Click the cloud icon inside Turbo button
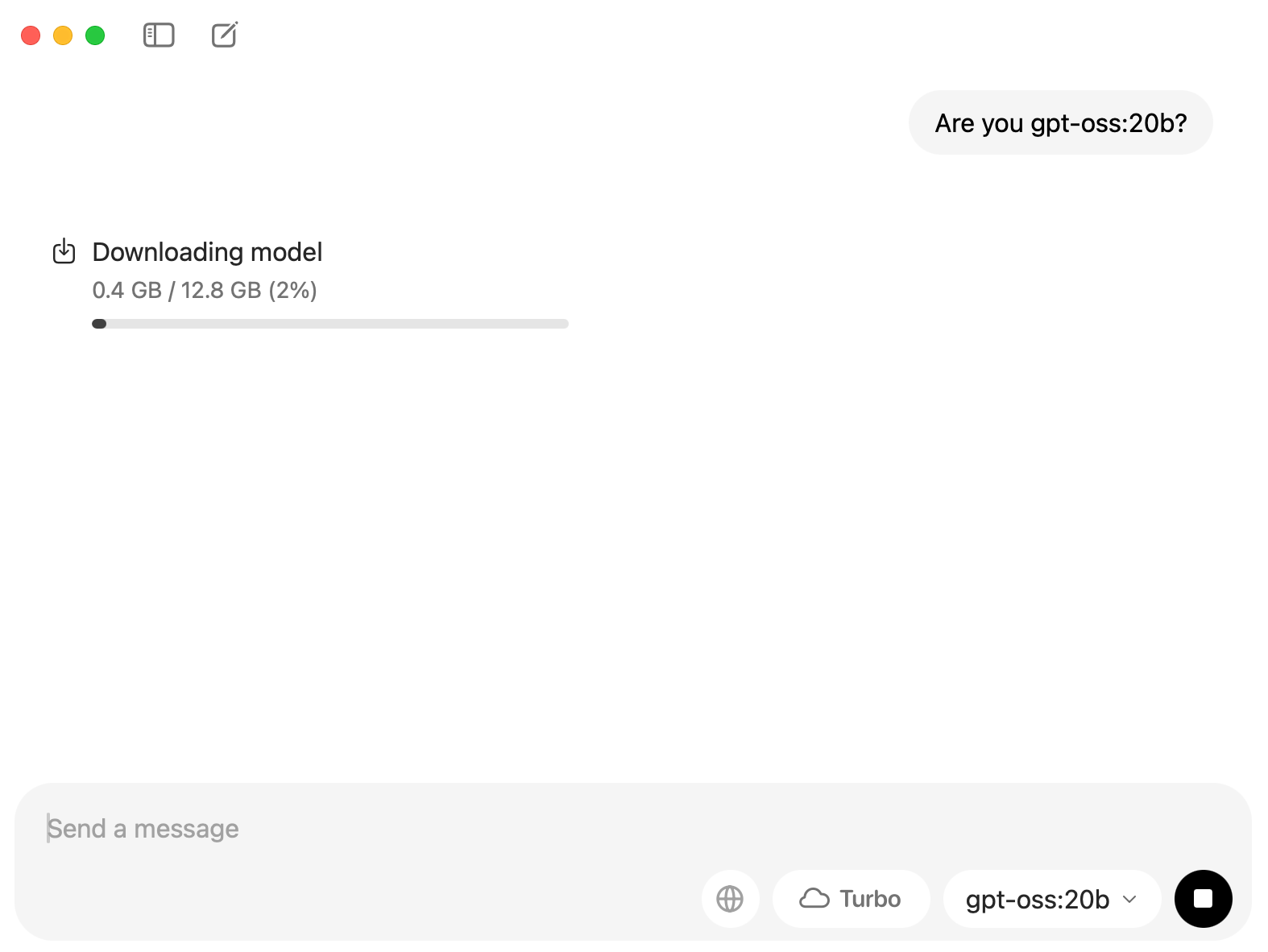Screen dimensions: 1268x952 click(814, 898)
